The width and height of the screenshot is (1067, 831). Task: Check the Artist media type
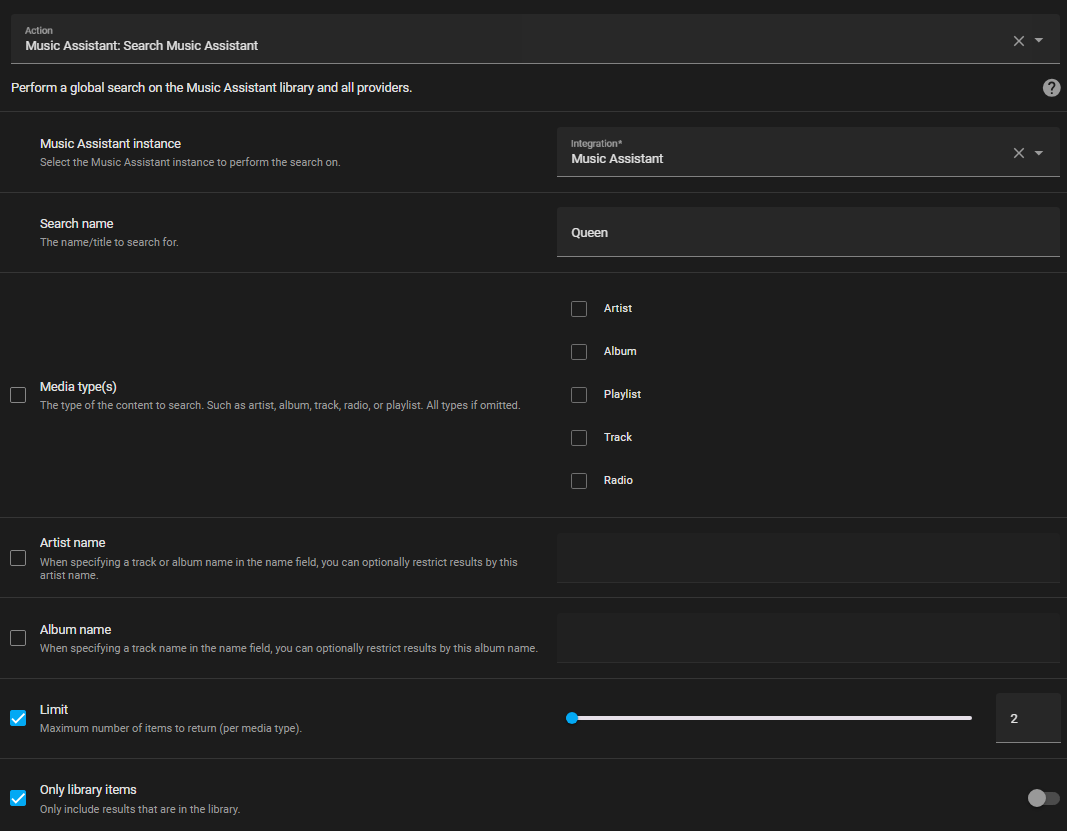point(578,308)
